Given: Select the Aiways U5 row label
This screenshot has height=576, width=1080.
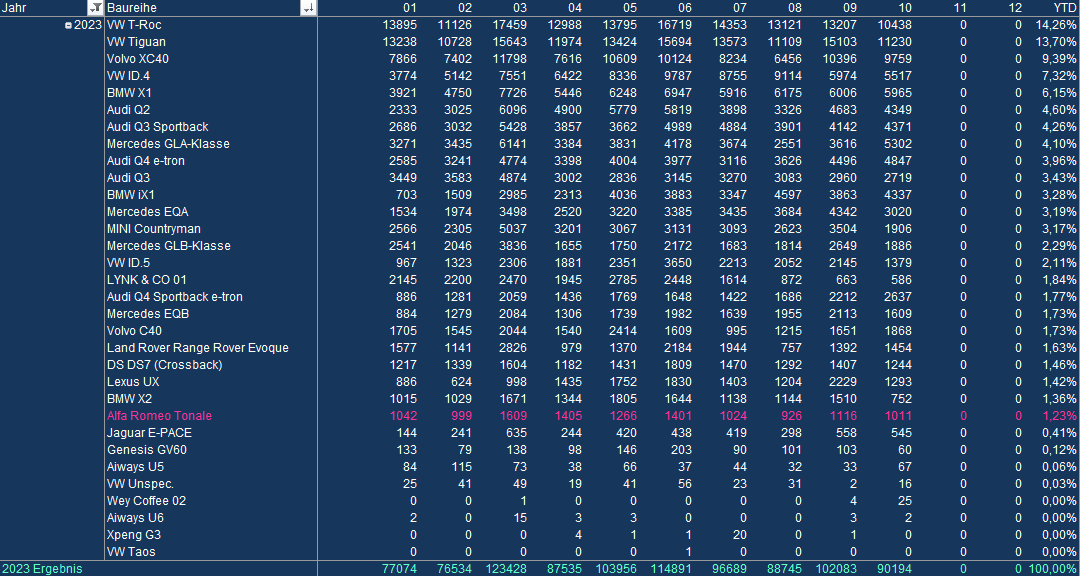Looking at the screenshot, I should 136,466.
